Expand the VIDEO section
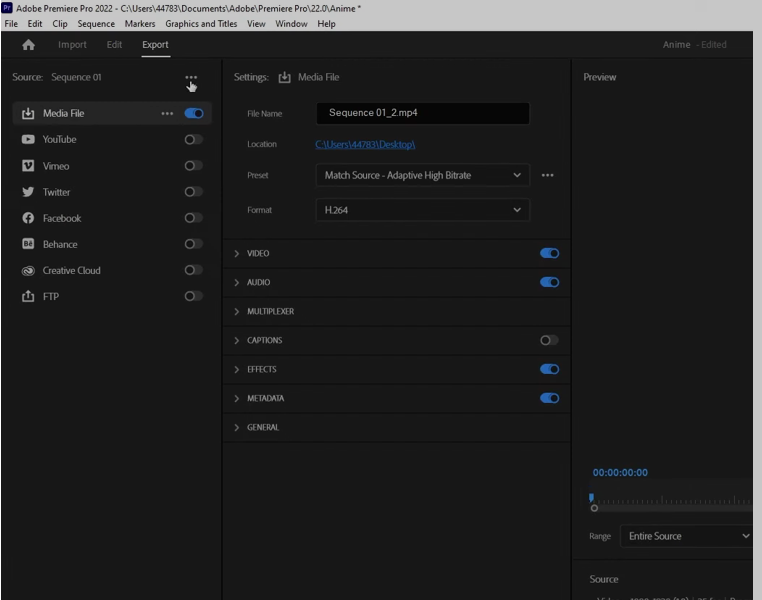The width and height of the screenshot is (762, 600). tap(237, 254)
